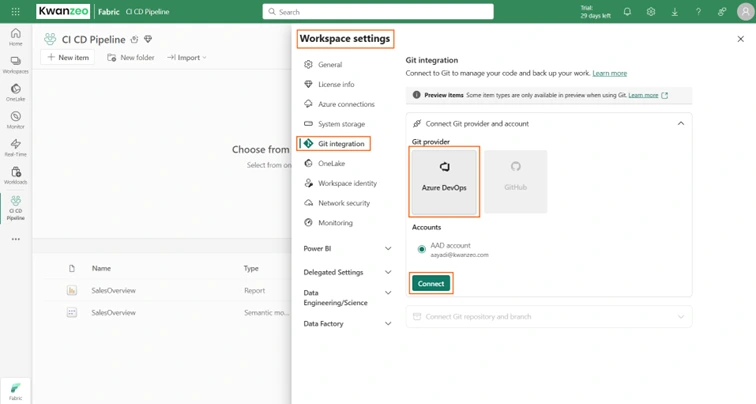Open Real-Time in left sidebar
The image size is (756, 404).
click(x=15, y=148)
